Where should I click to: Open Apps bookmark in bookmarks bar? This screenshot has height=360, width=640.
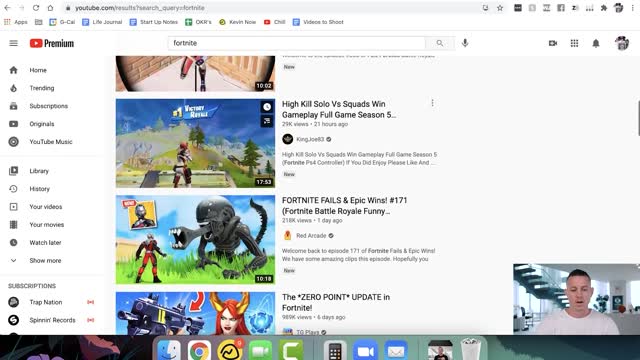coord(16,22)
